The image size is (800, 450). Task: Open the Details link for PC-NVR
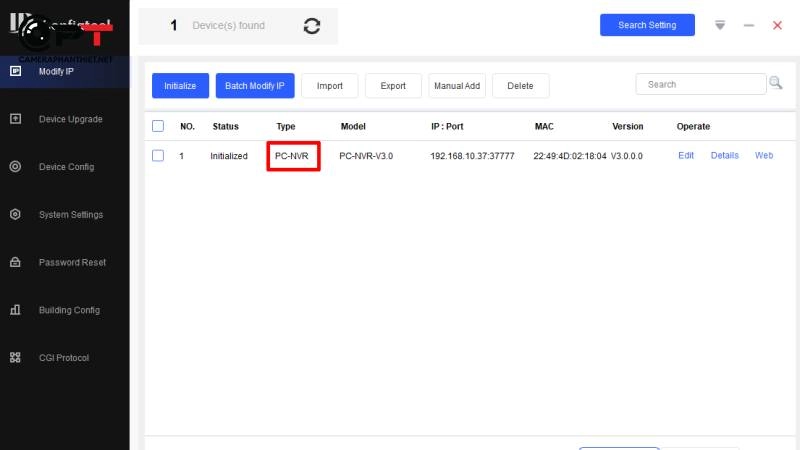(724, 156)
